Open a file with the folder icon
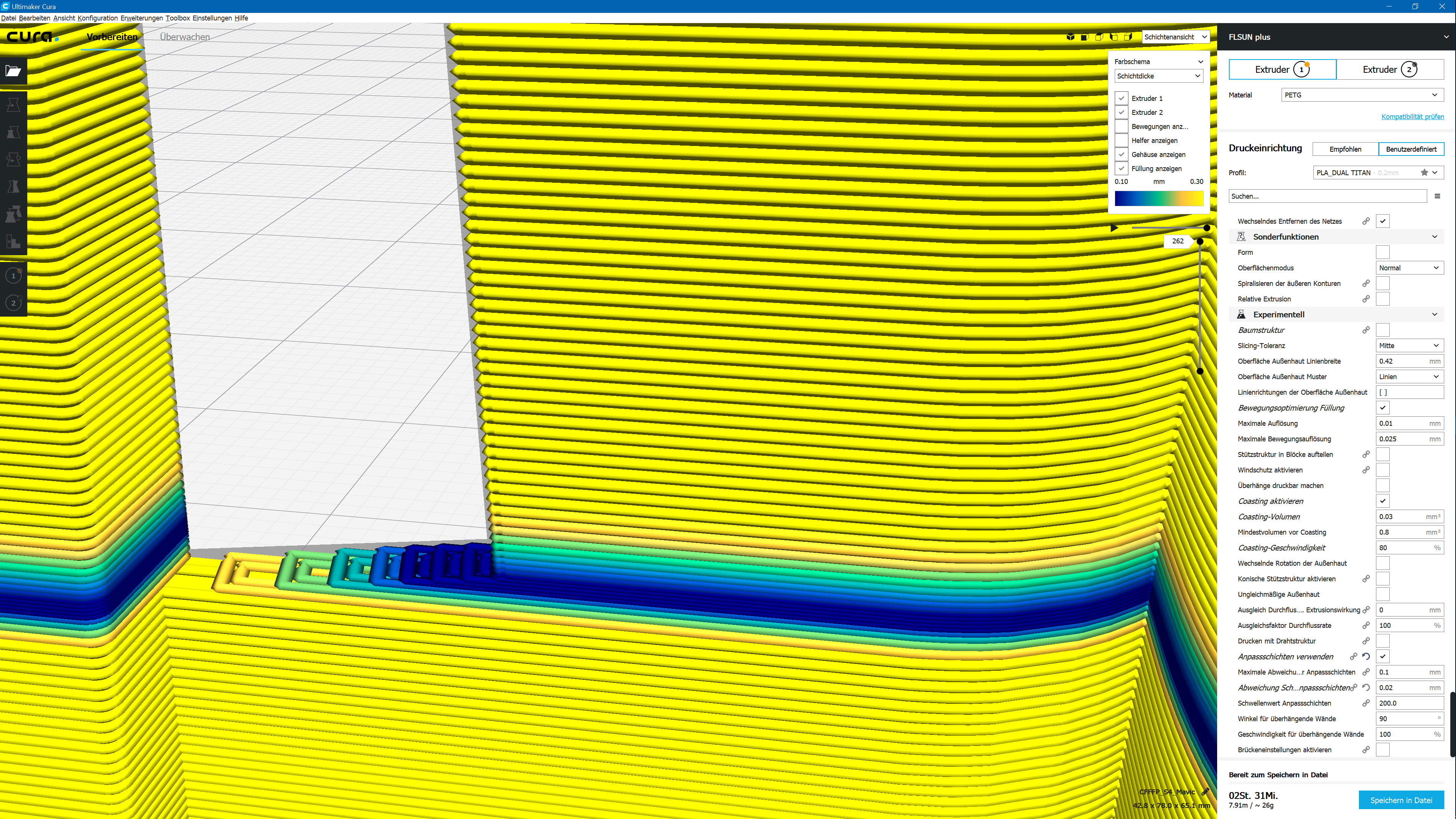This screenshot has height=819, width=1456. pyautogui.click(x=14, y=71)
